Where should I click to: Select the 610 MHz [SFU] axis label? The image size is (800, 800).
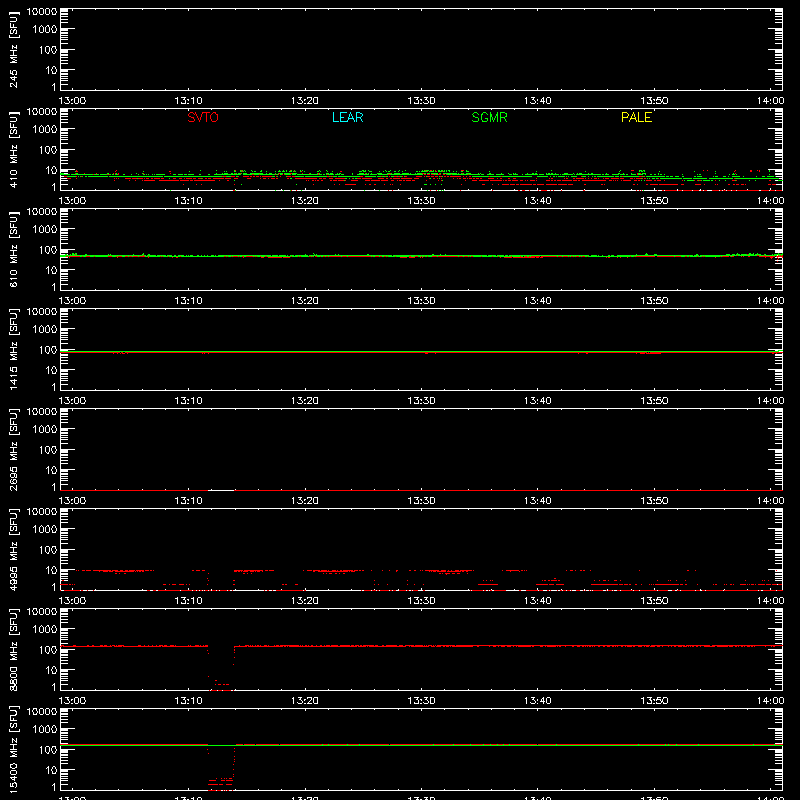14,249
